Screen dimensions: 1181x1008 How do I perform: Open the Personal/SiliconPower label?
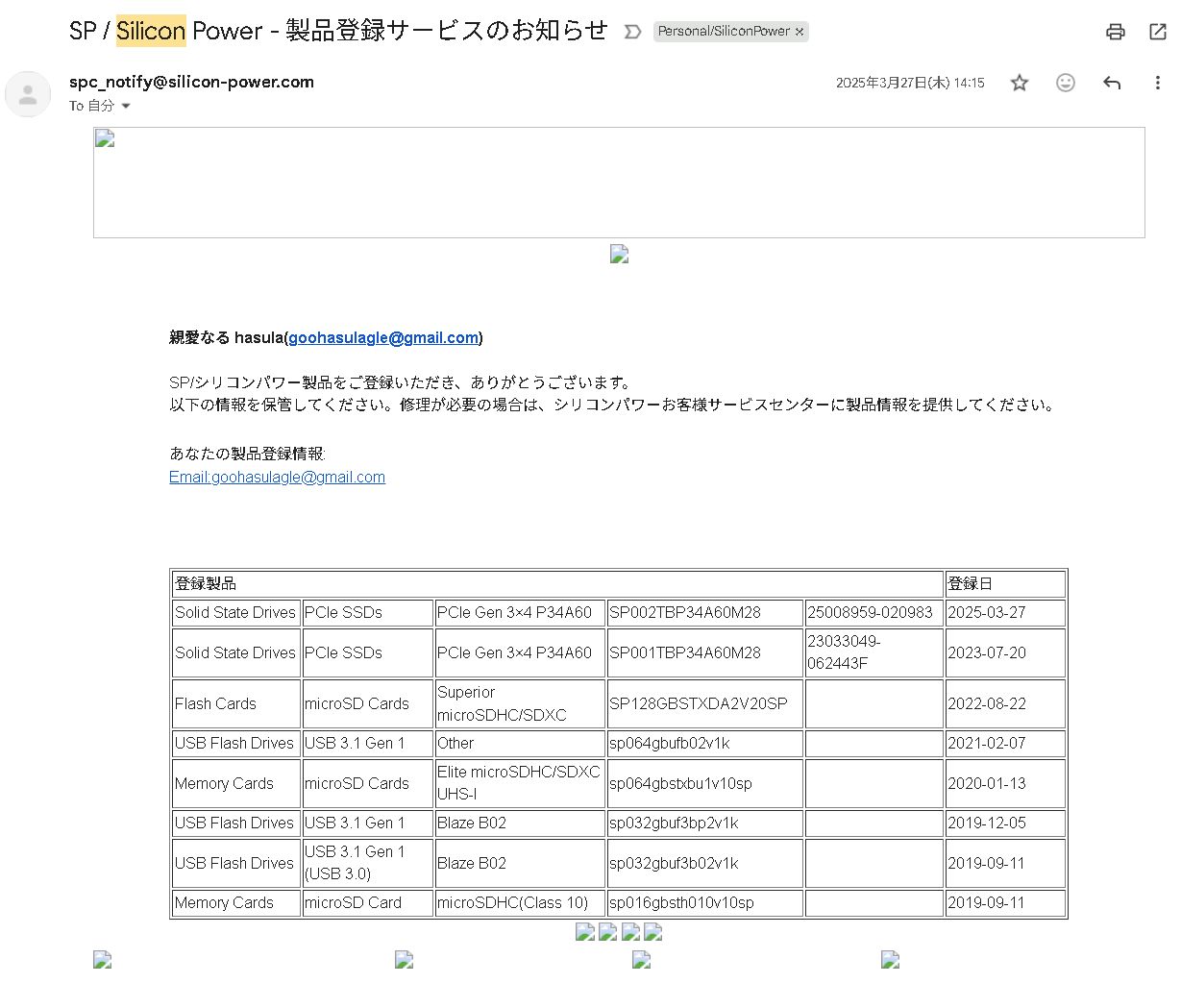(723, 32)
